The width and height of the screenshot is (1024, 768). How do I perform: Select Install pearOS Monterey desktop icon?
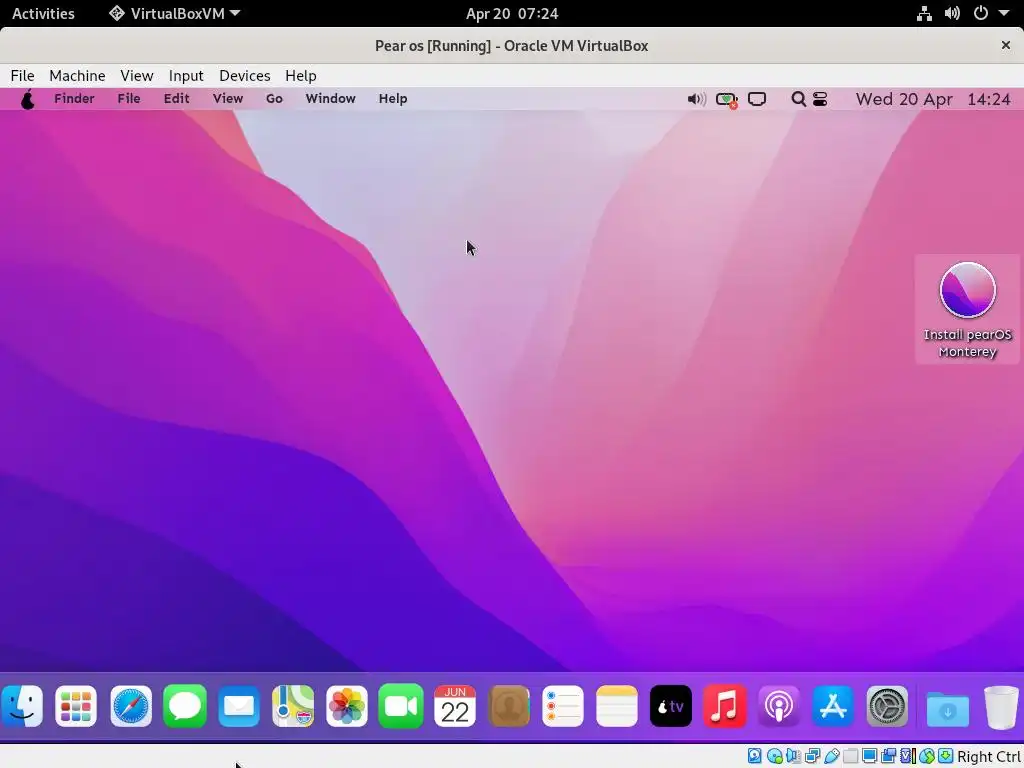pos(967,310)
